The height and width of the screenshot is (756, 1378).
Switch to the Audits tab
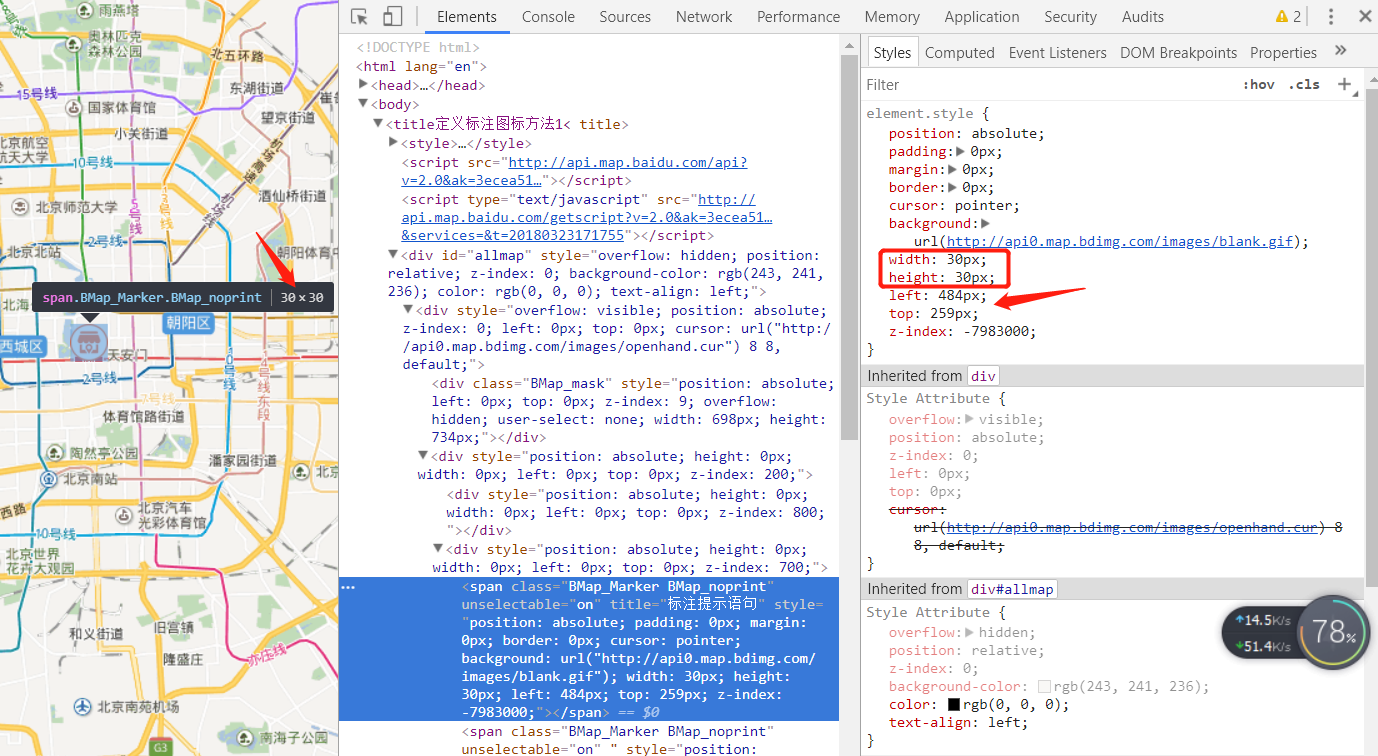[x=1142, y=16]
